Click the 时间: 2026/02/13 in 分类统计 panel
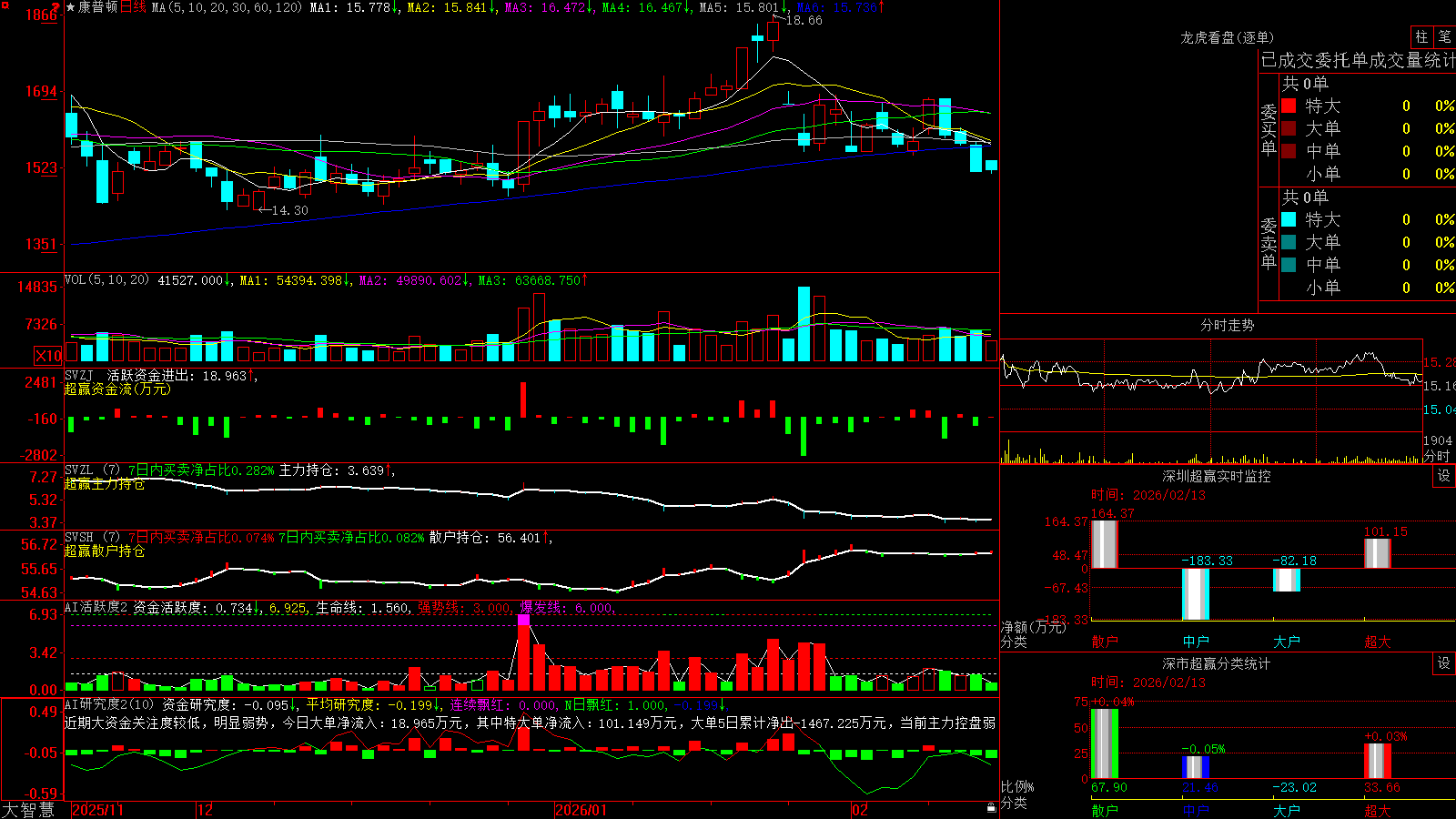1456x819 pixels. (1148, 682)
